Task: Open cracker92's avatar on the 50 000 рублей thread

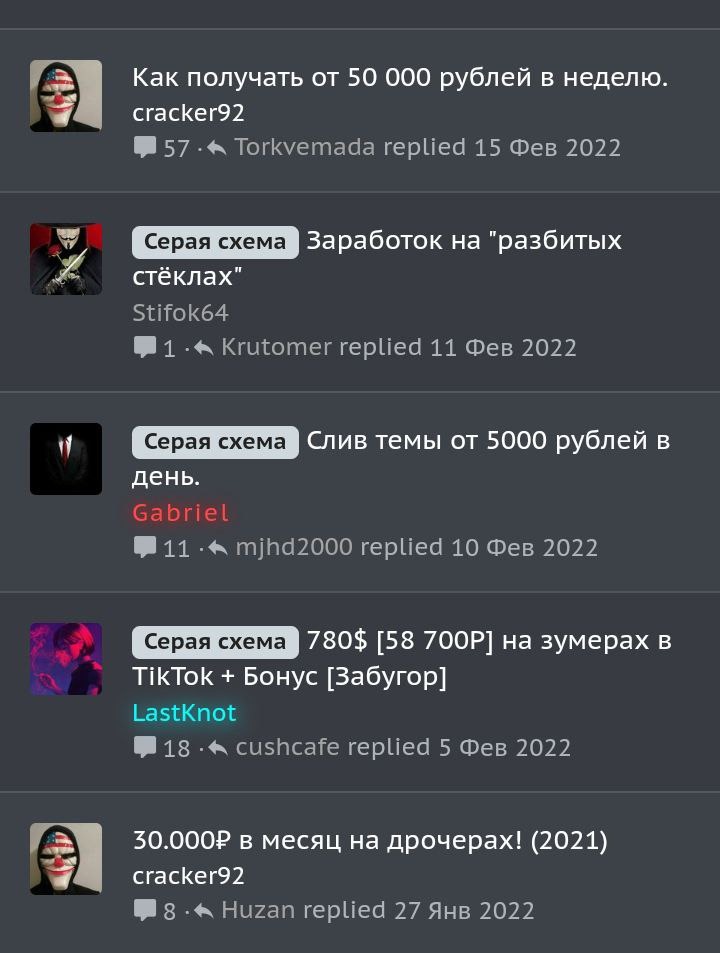Action: 66,96
